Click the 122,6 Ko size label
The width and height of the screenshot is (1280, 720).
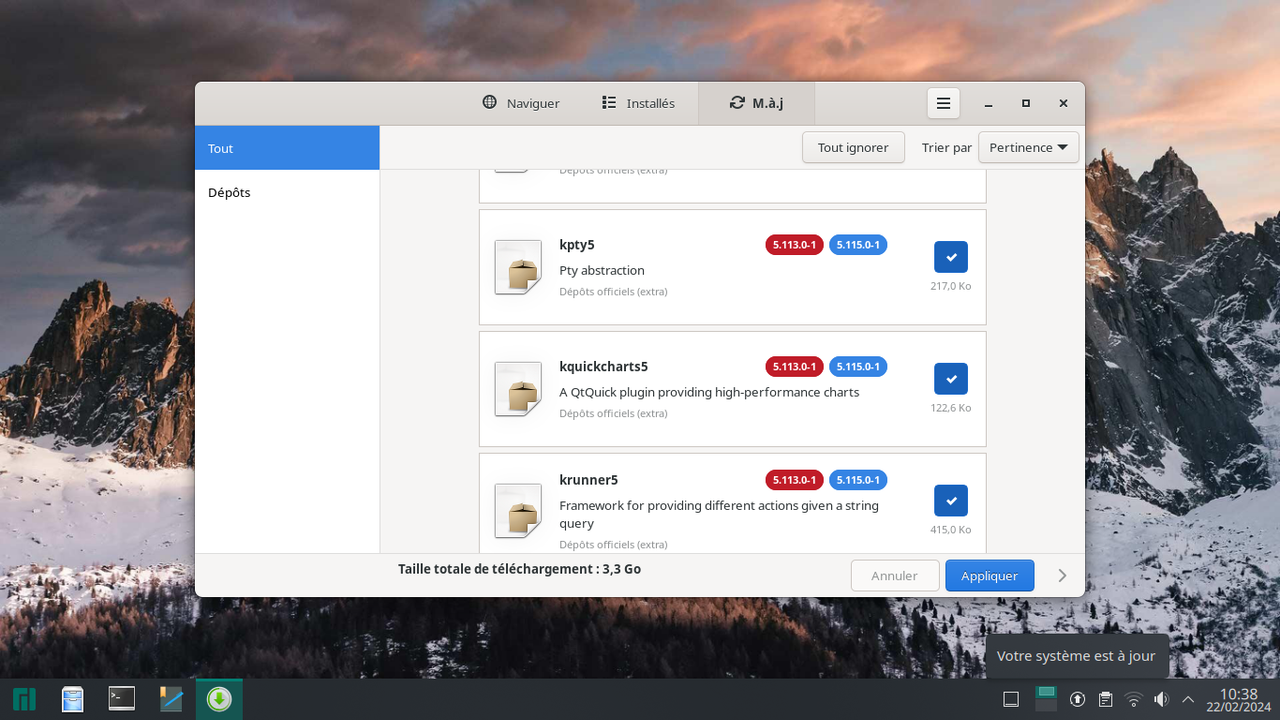tap(950, 408)
